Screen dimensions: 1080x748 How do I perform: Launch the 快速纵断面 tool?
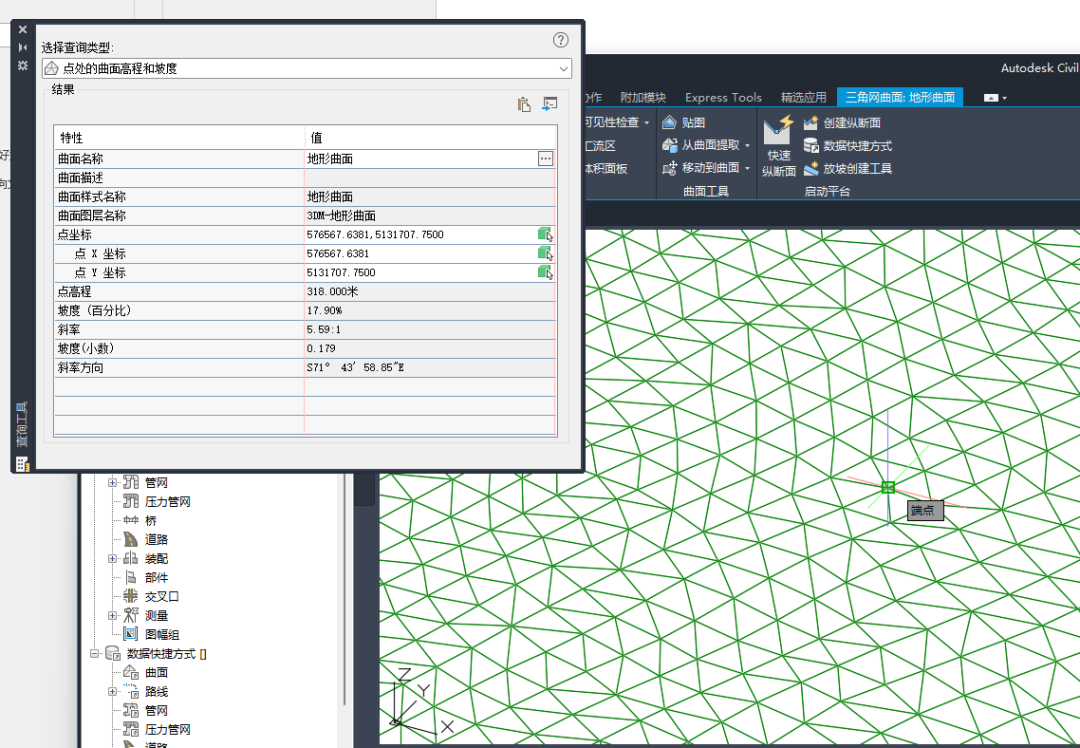pyautogui.click(x=778, y=147)
